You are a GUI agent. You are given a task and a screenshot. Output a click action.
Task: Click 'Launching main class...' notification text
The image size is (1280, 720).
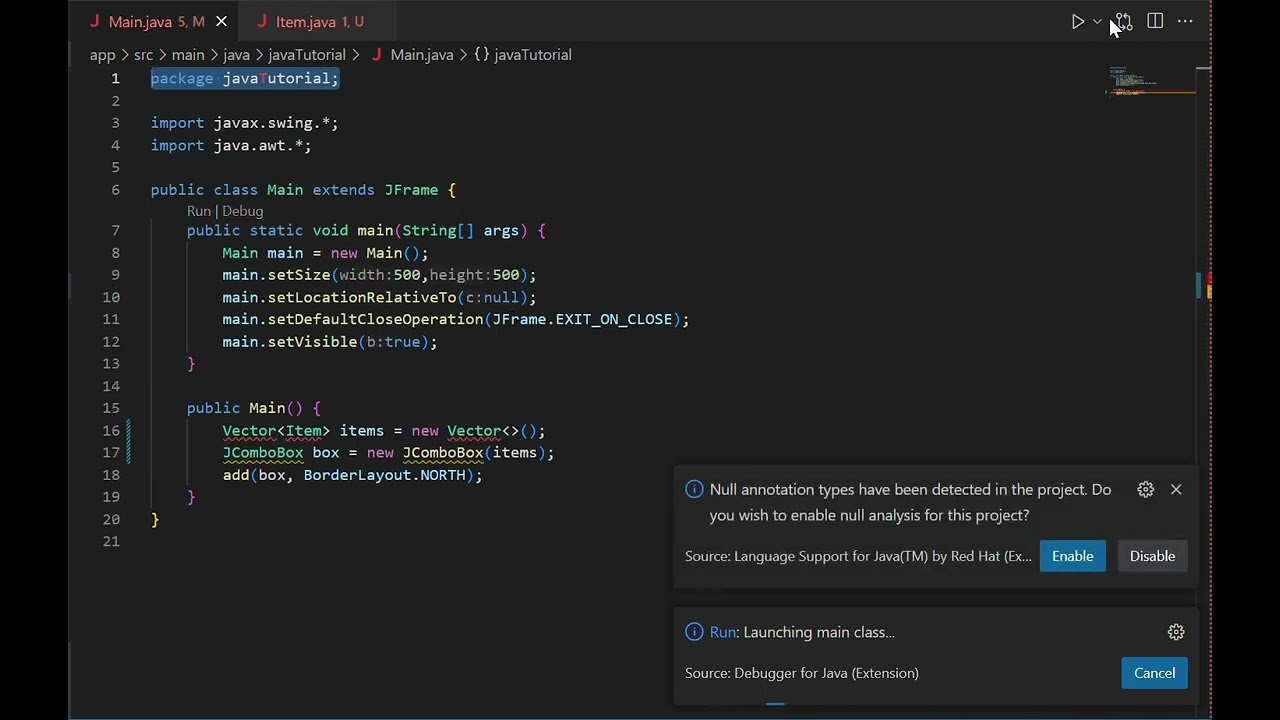point(819,632)
